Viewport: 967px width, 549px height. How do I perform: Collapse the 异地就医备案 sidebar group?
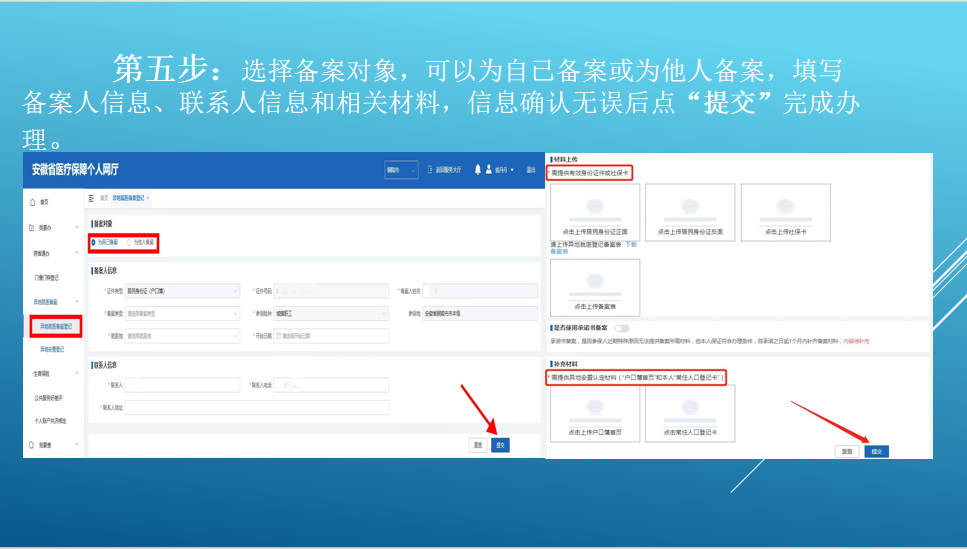point(76,302)
